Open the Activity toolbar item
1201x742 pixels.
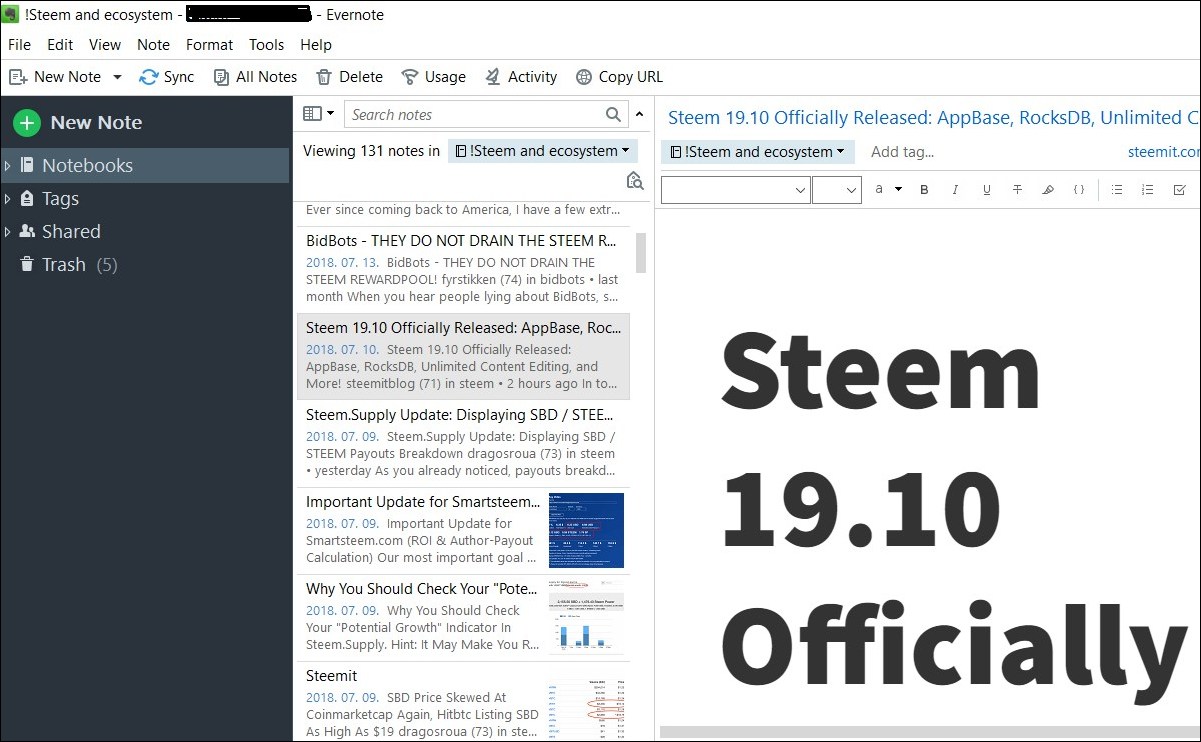point(520,77)
